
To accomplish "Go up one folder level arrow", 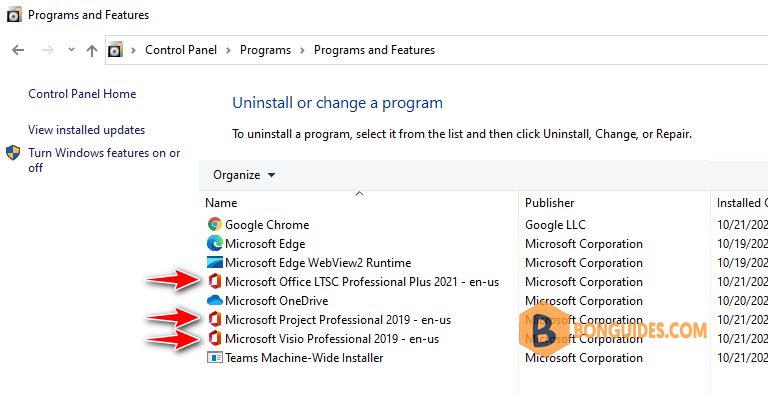I will [x=92, y=50].
